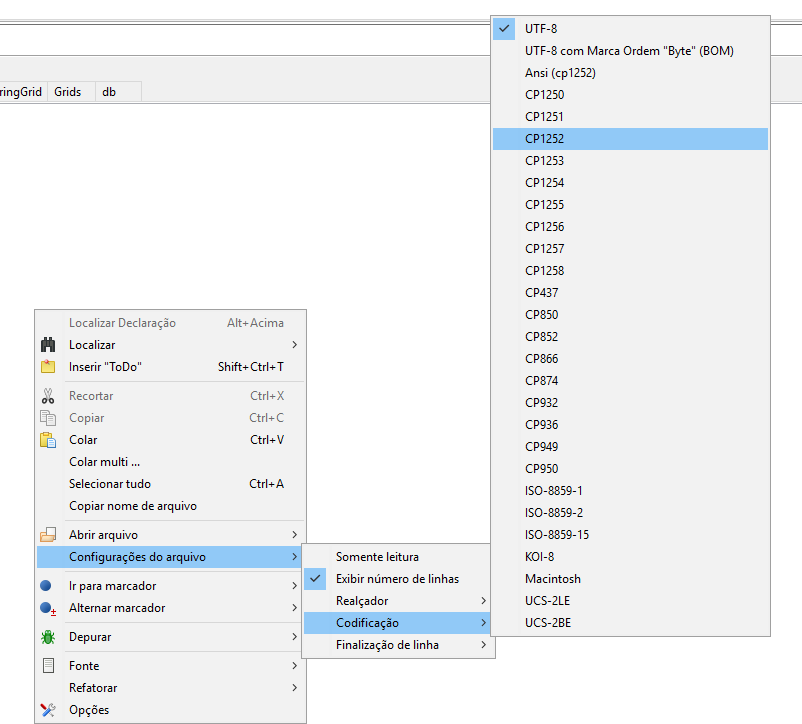Select CP874 encoding

(x=630, y=380)
